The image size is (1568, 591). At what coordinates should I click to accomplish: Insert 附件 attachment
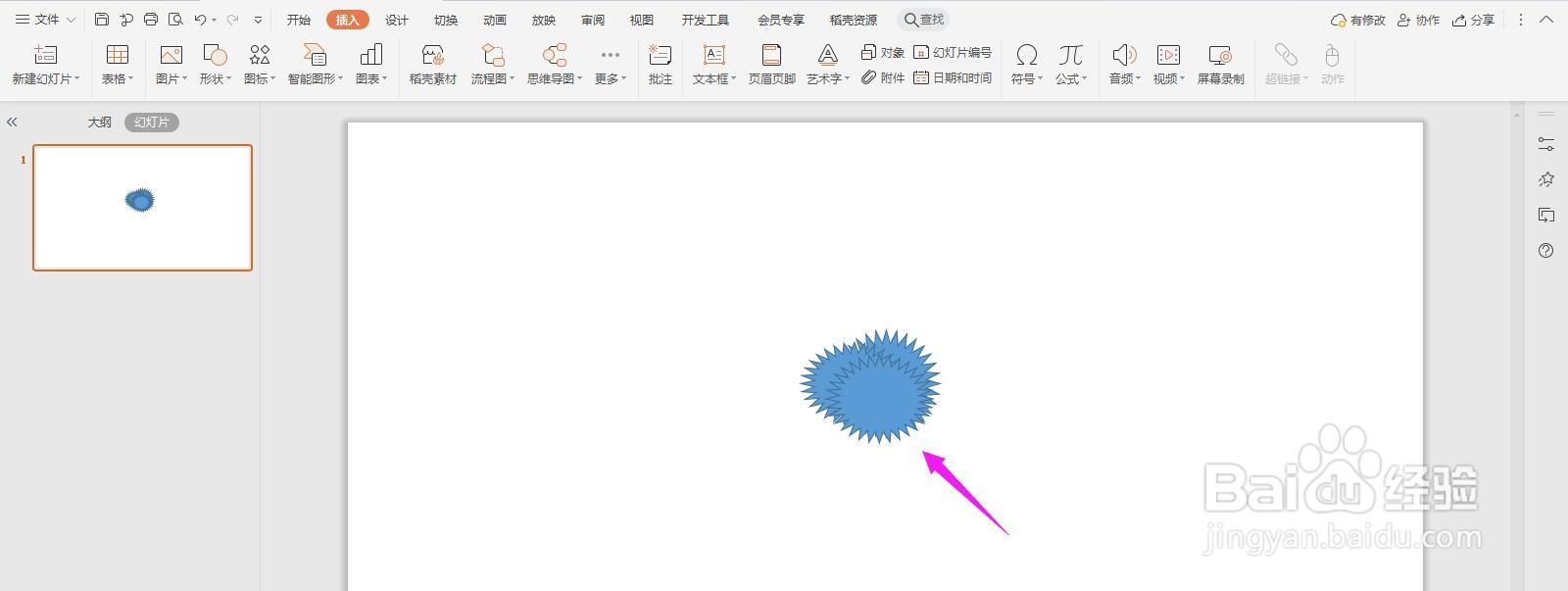tap(883, 77)
